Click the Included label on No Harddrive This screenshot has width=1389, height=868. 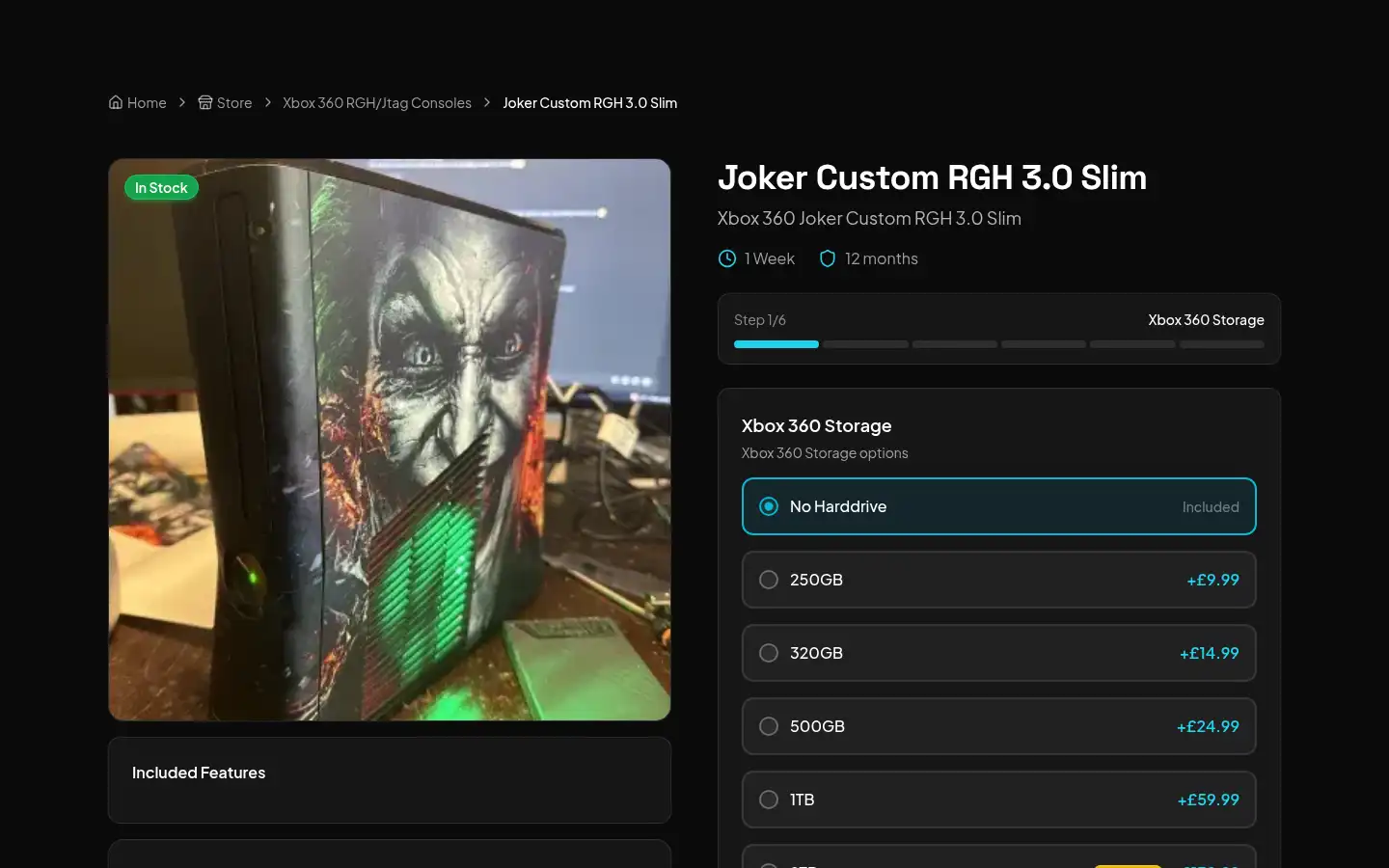coord(1211,507)
